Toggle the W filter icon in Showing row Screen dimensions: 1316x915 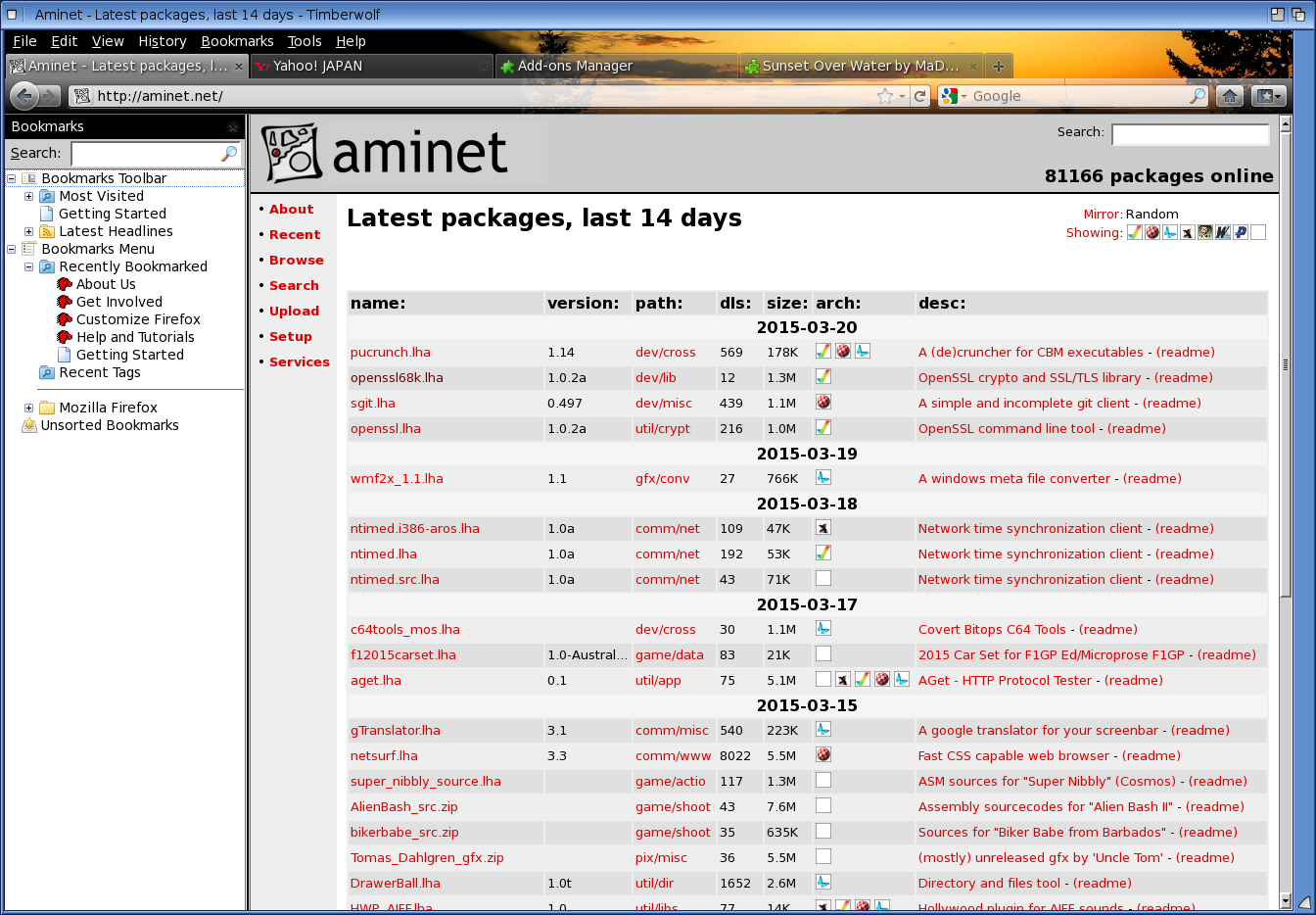[1223, 232]
